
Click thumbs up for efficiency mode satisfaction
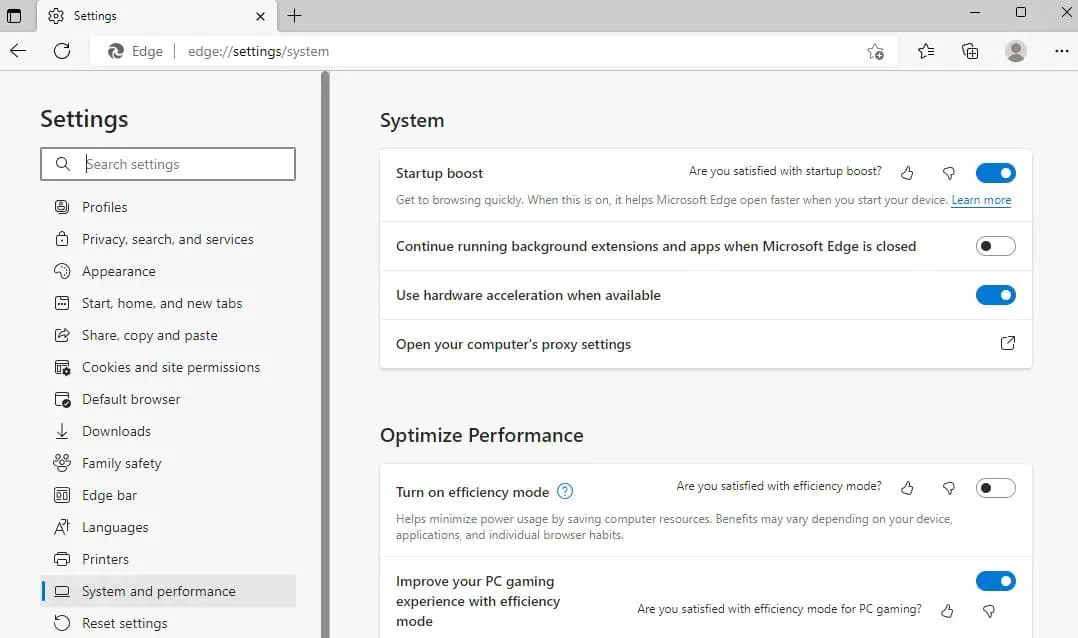click(907, 488)
